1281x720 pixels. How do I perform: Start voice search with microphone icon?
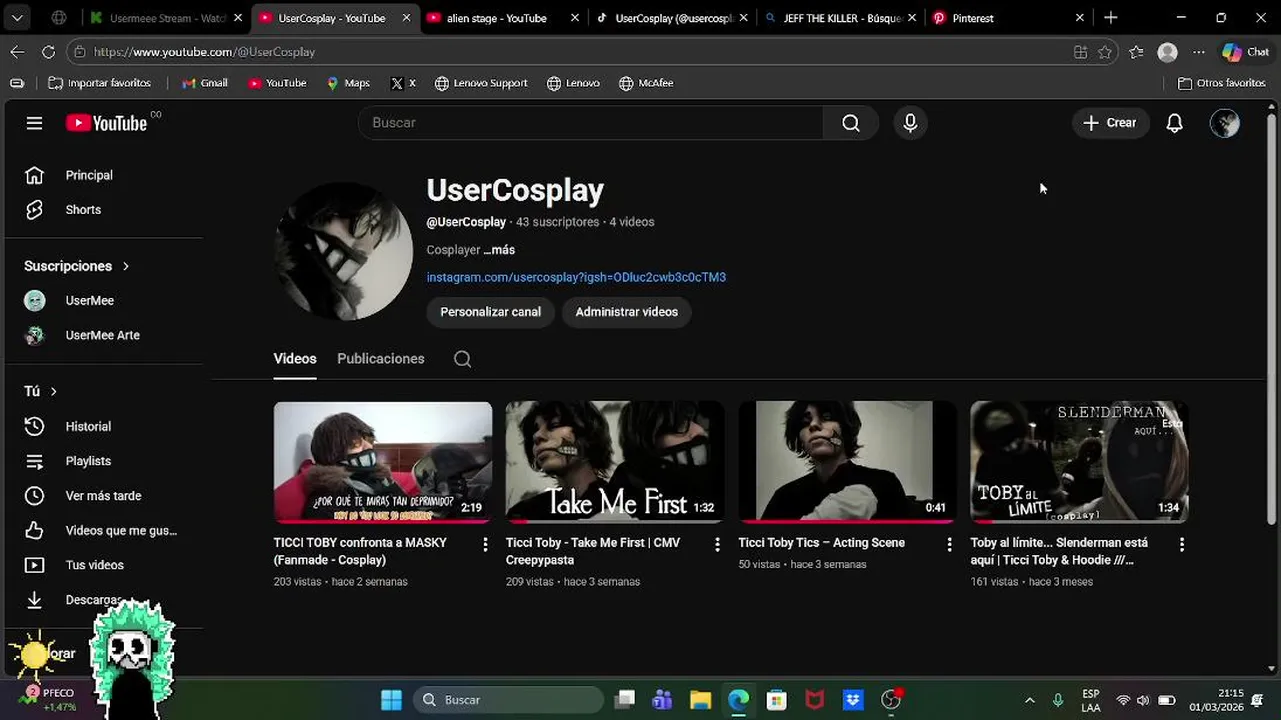coord(910,123)
